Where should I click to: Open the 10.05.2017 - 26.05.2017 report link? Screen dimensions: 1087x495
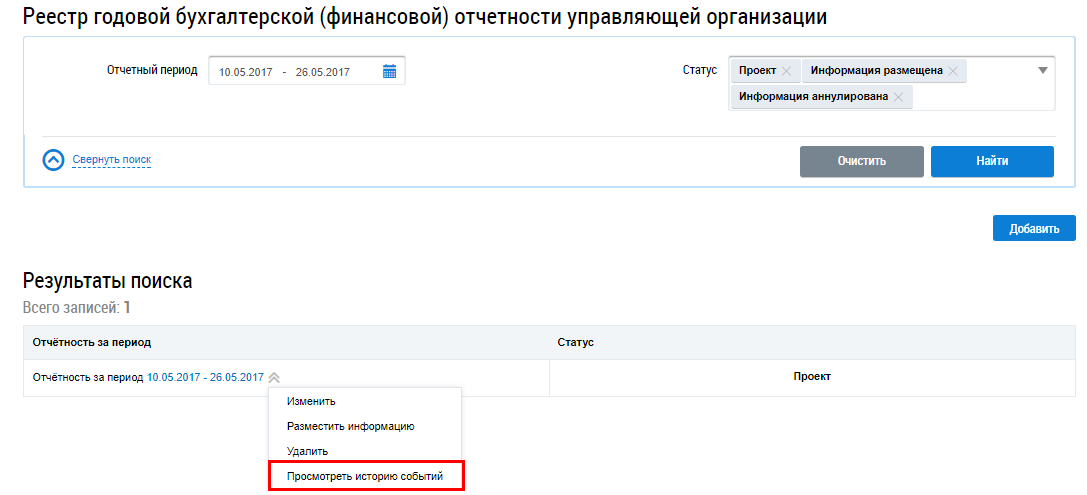coord(205,377)
